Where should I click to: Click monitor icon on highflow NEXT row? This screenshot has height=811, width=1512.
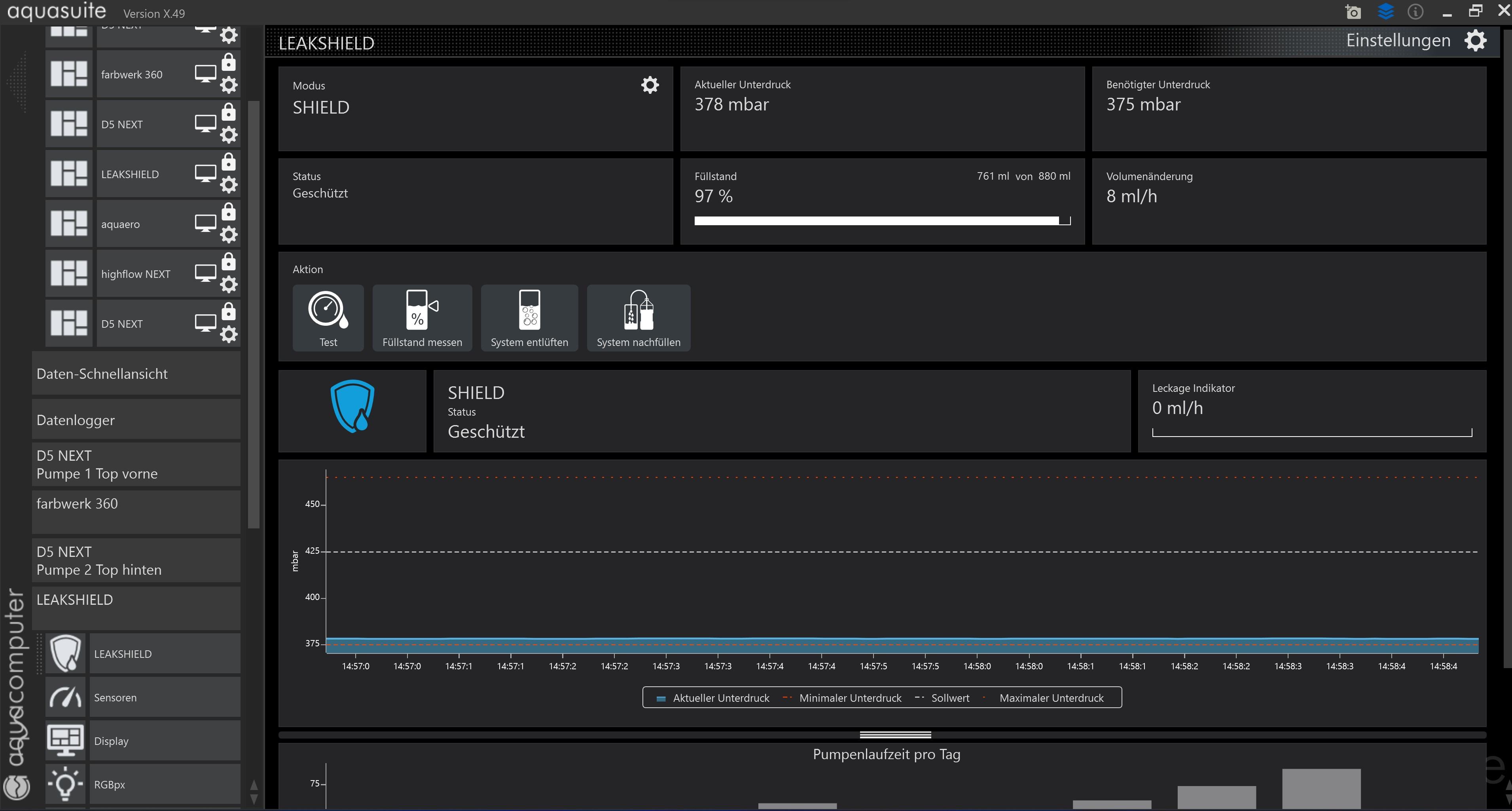coord(205,273)
